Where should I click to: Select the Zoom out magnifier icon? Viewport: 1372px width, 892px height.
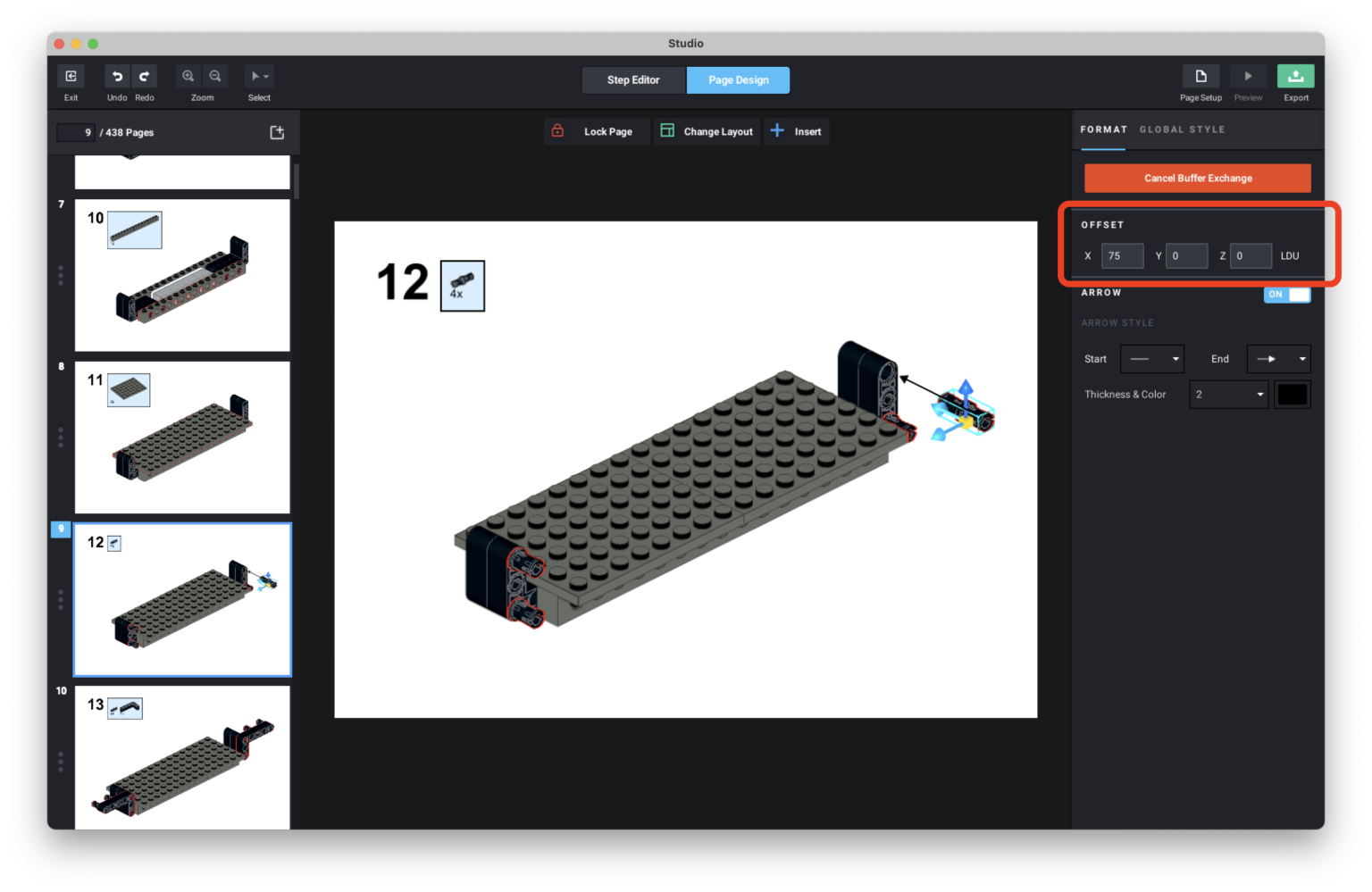coord(215,76)
